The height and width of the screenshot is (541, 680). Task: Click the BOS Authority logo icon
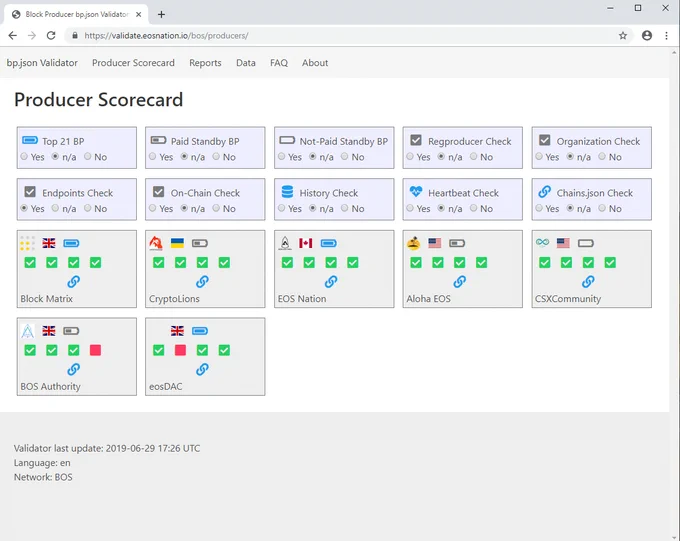tap(28, 331)
